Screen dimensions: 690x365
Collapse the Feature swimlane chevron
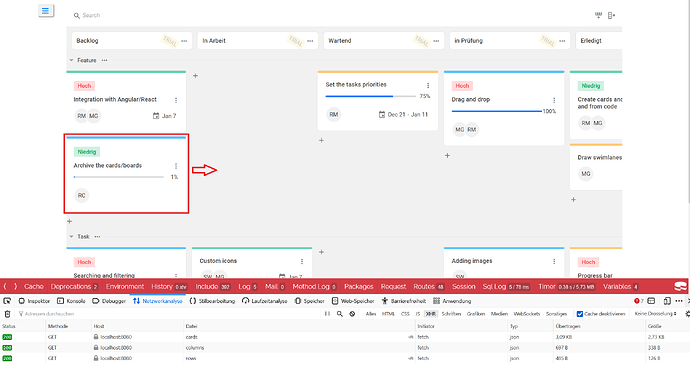click(x=71, y=60)
